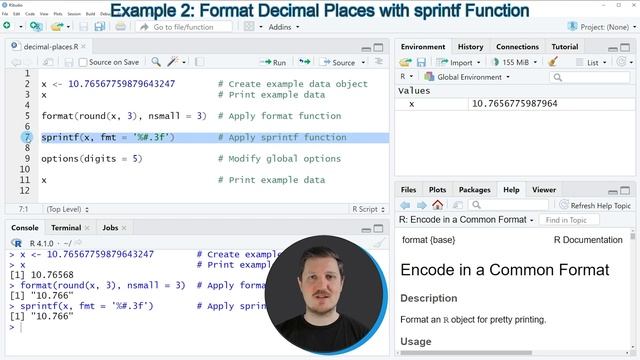Click Save All documents icon

(x=99, y=27)
